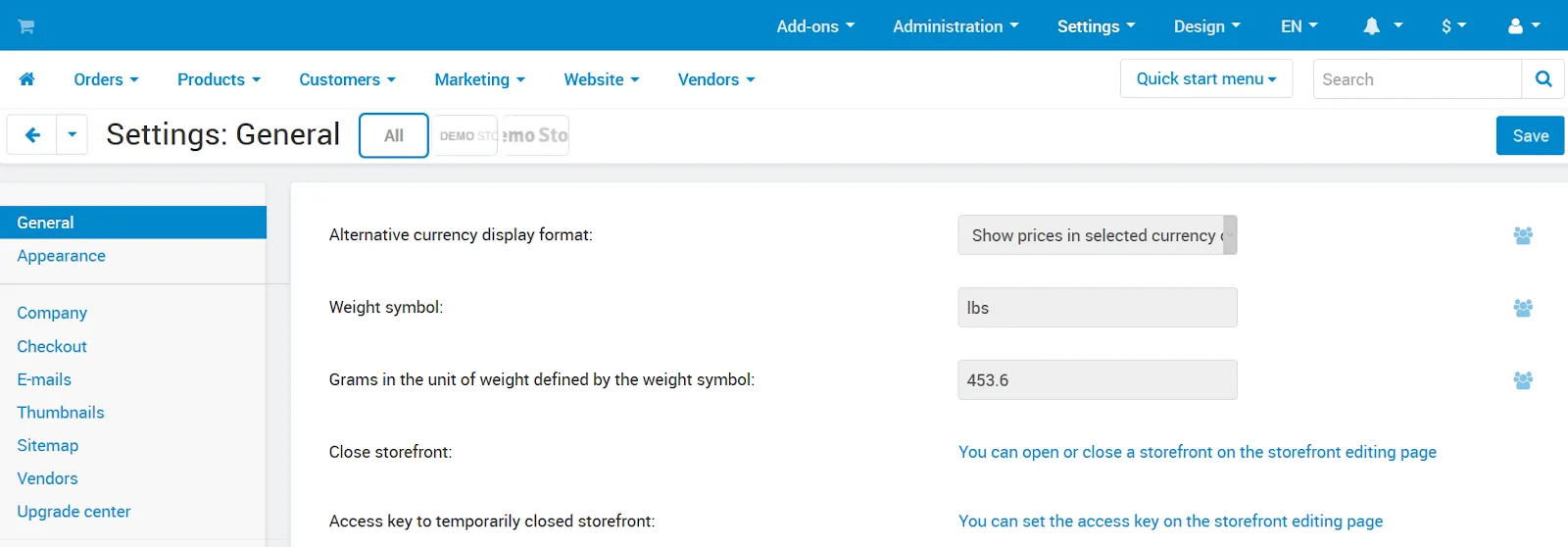Screen dimensions: 1568x547
Task: Click the shopping cart icon in top bar
Action: pos(26,26)
